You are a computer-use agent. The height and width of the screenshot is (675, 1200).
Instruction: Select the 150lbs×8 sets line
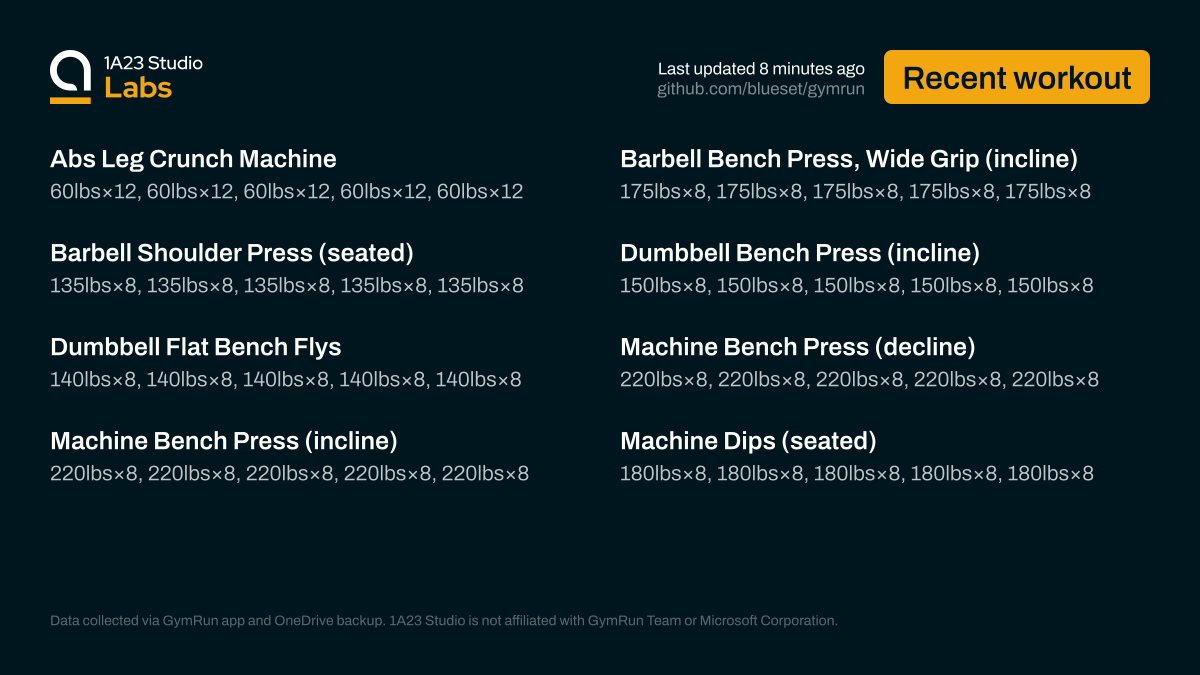856,285
